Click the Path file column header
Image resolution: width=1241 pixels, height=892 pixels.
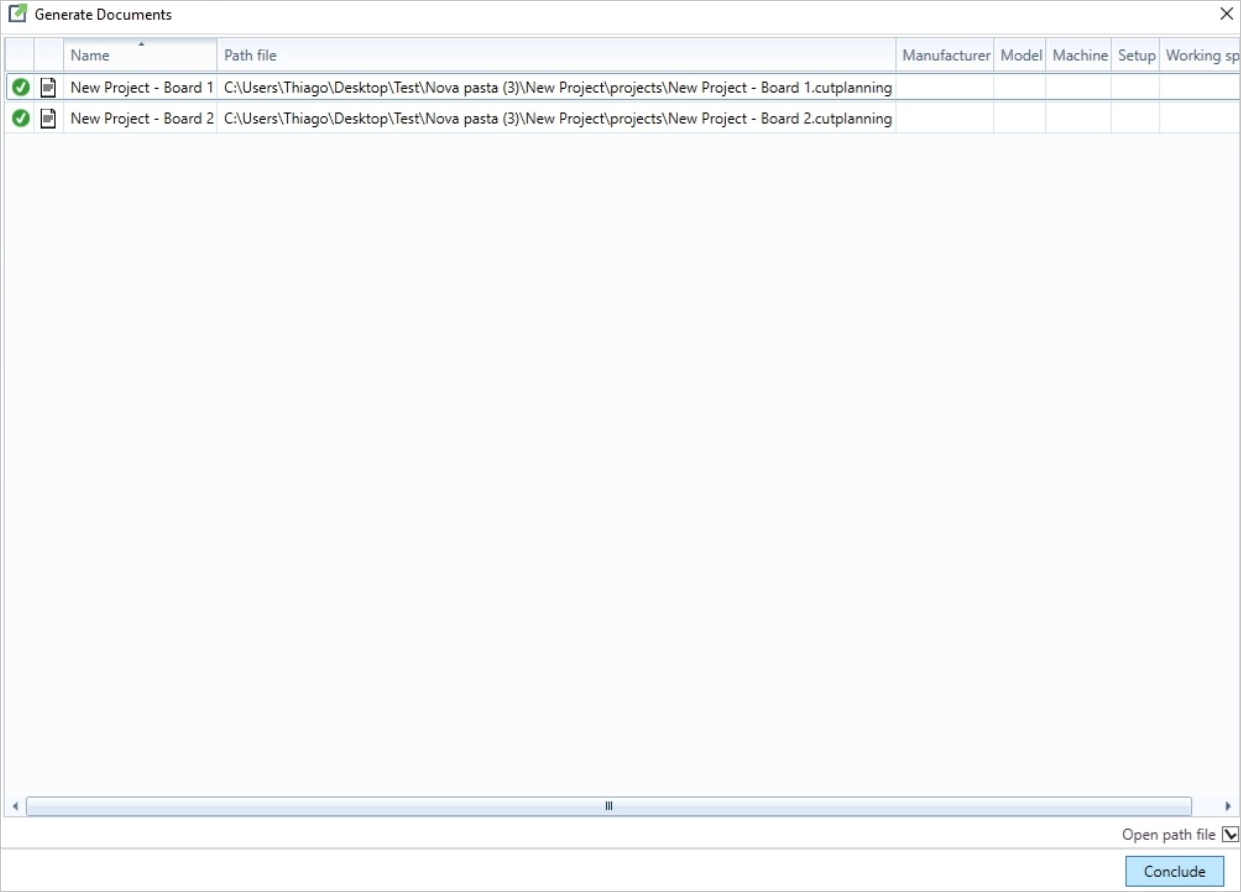tap(556, 55)
